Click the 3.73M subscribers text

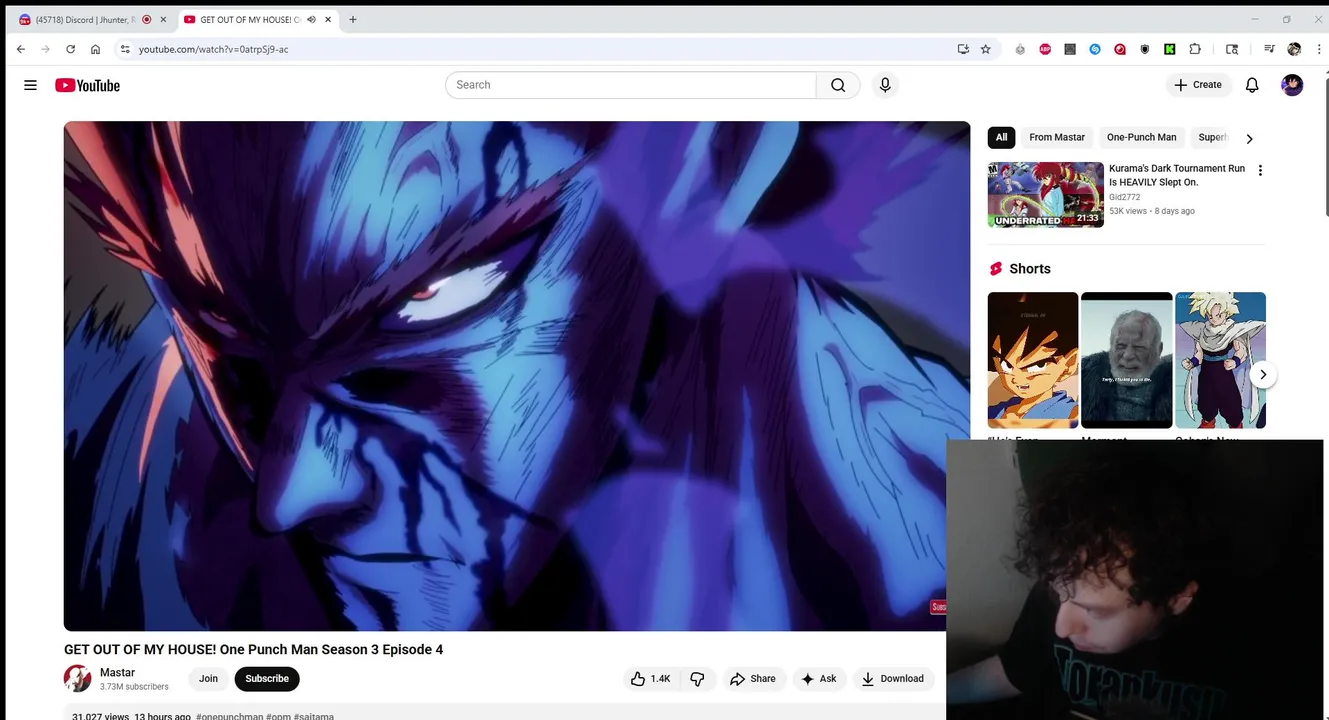[x=134, y=687]
